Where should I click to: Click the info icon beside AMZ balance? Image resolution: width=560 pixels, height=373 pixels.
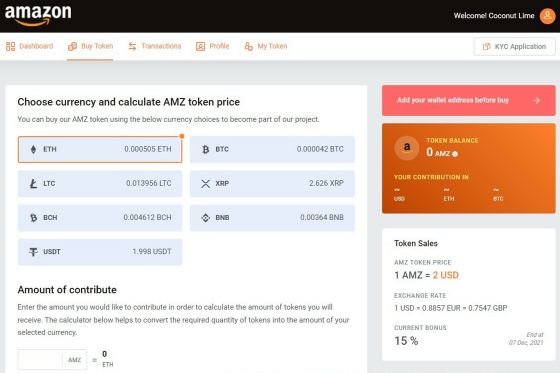click(x=455, y=154)
